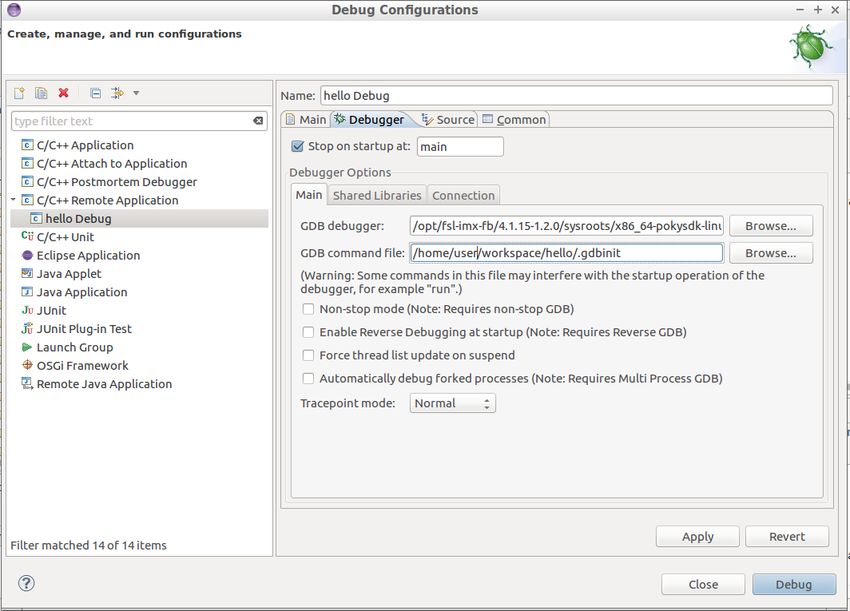Click the GDB debugger path field
The image size is (850, 611).
pyautogui.click(x=566, y=226)
